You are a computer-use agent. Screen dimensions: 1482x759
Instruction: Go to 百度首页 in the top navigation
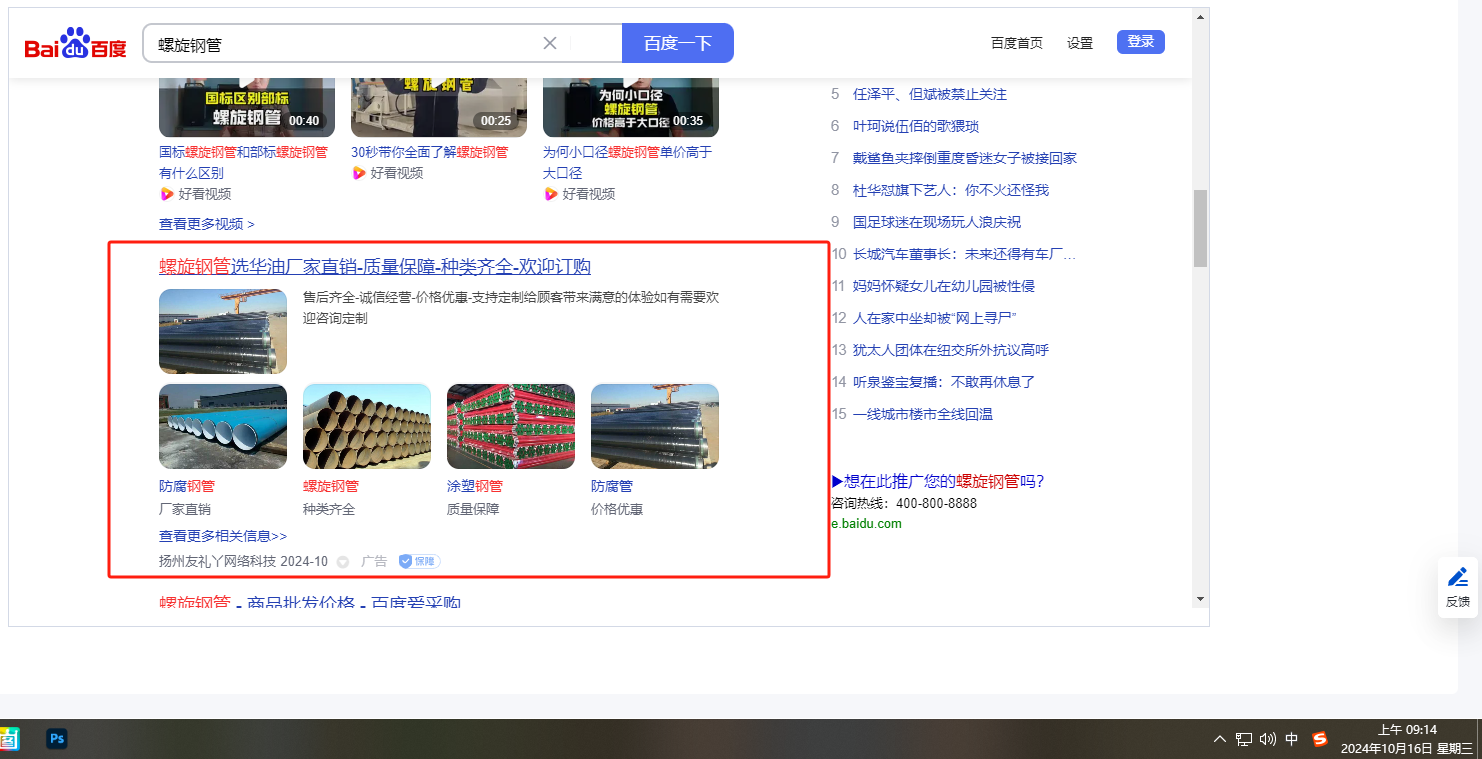point(1016,43)
